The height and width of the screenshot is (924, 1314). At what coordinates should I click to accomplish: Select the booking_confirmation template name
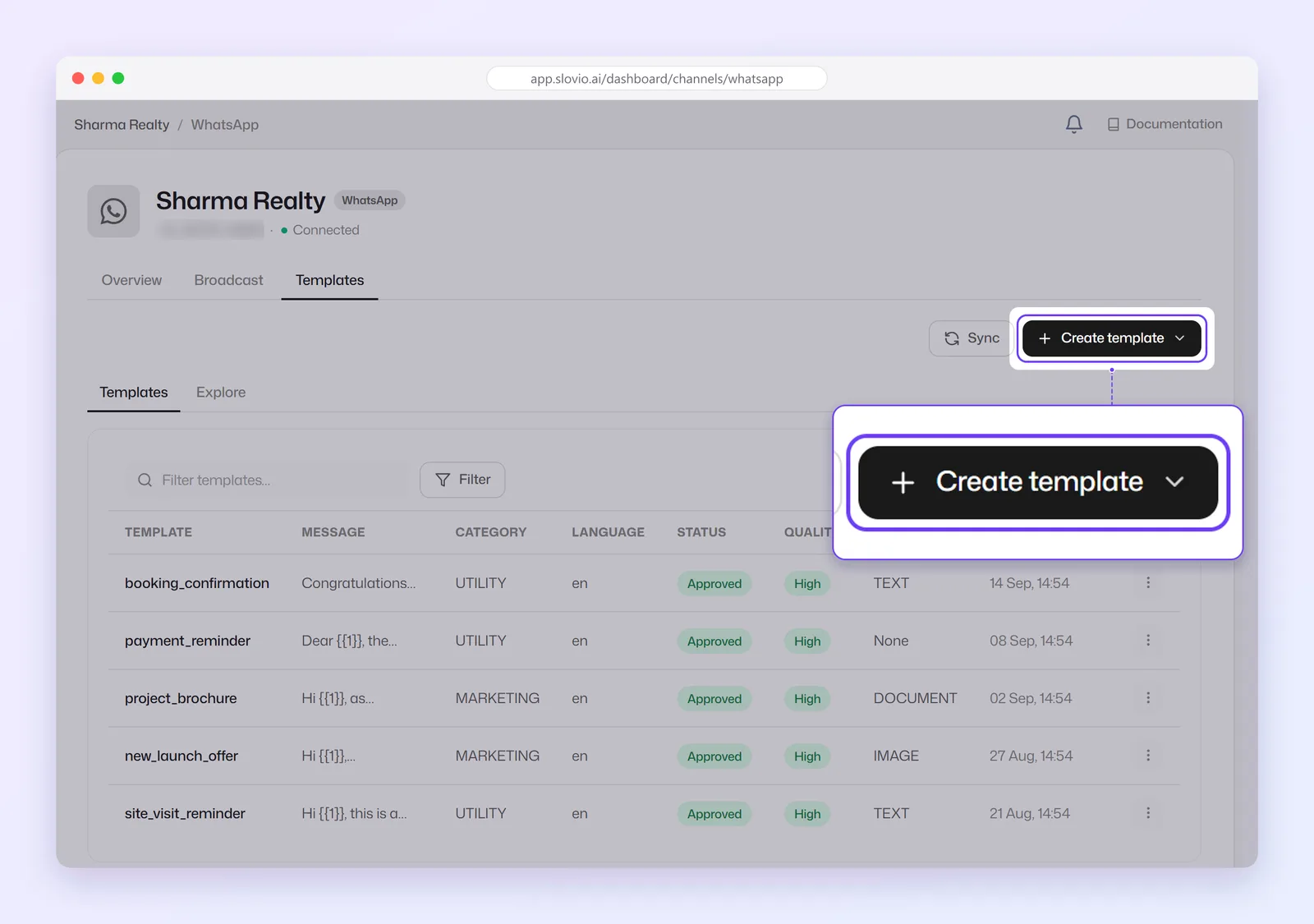point(197,583)
